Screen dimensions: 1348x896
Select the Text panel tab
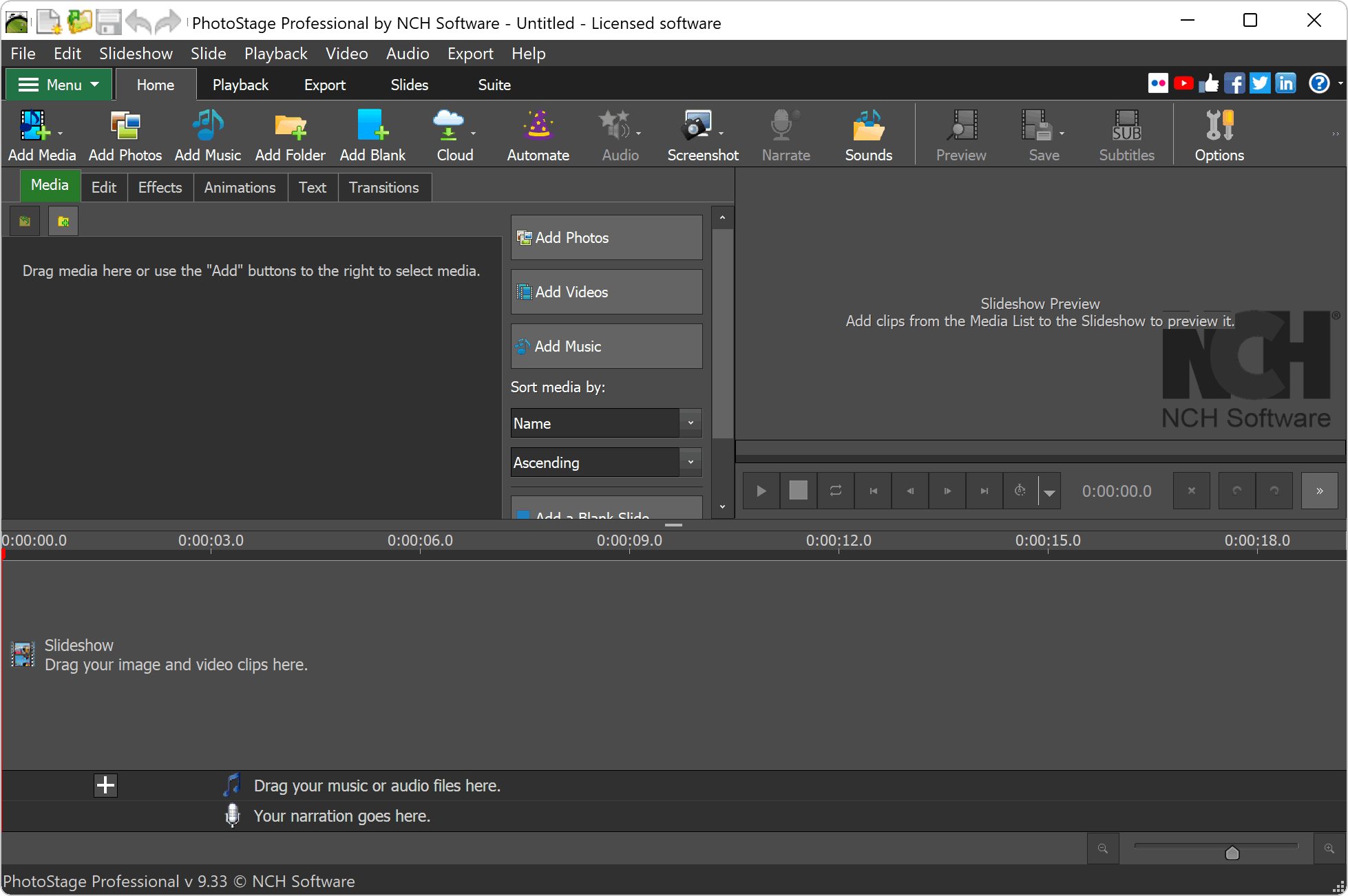click(x=312, y=187)
